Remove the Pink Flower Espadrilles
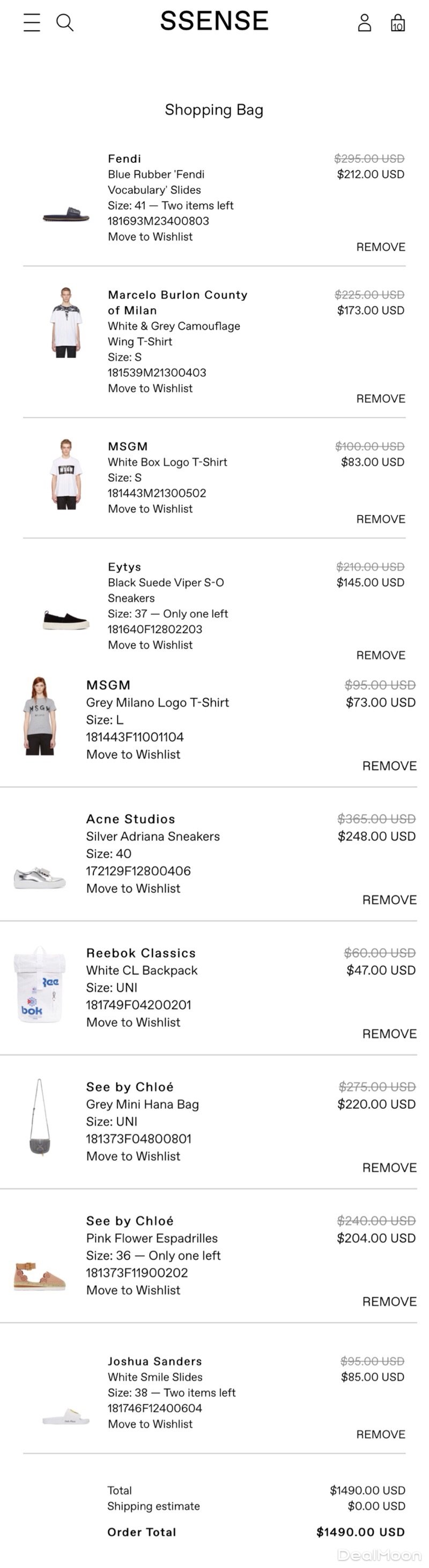The image size is (429, 1568). point(389,1301)
